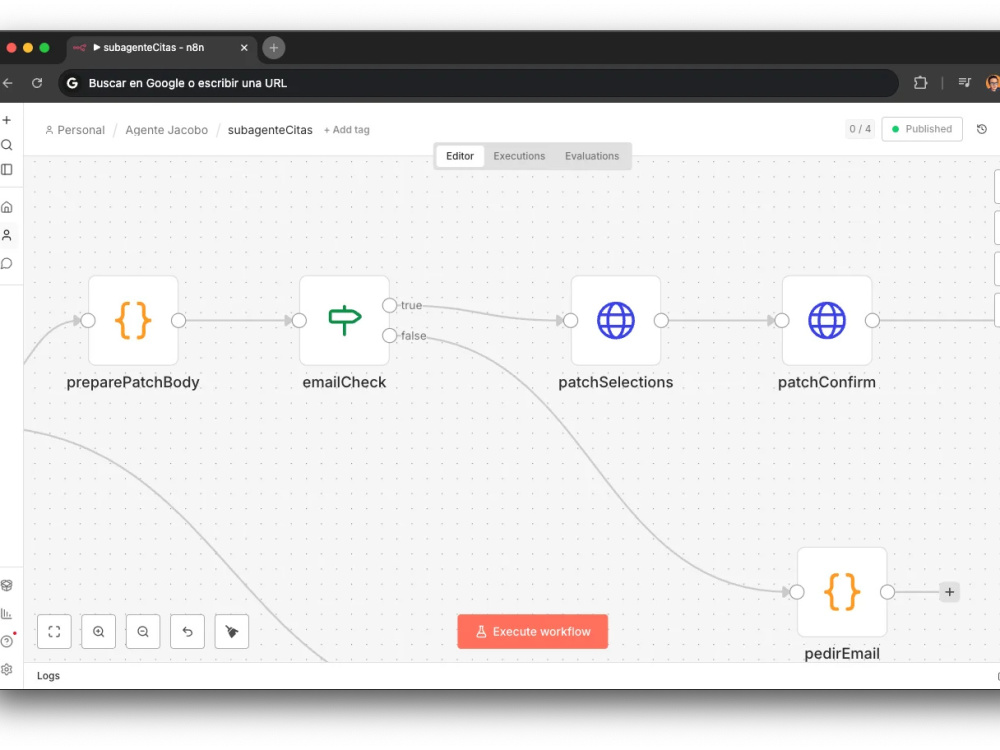
Task: Toggle the sidebar panel icon
Action: [x=7, y=170]
